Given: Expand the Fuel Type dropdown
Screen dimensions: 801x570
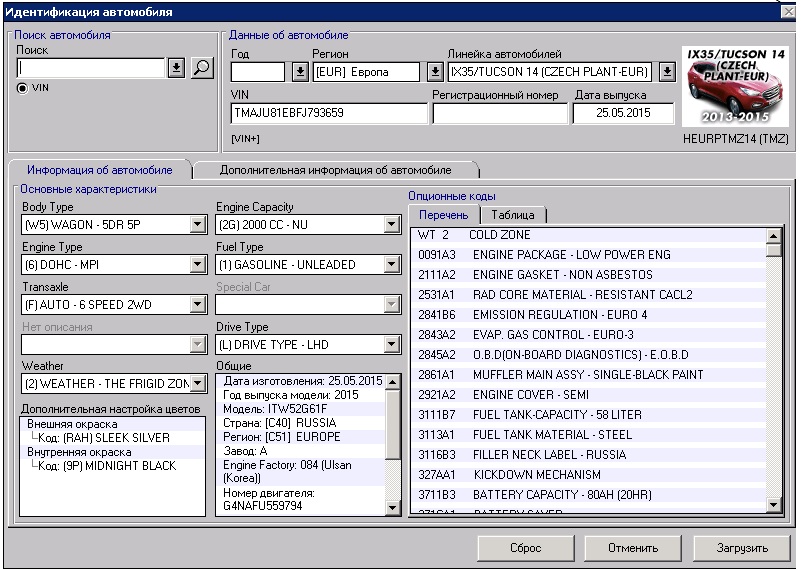Looking at the screenshot, I should coord(391,264).
